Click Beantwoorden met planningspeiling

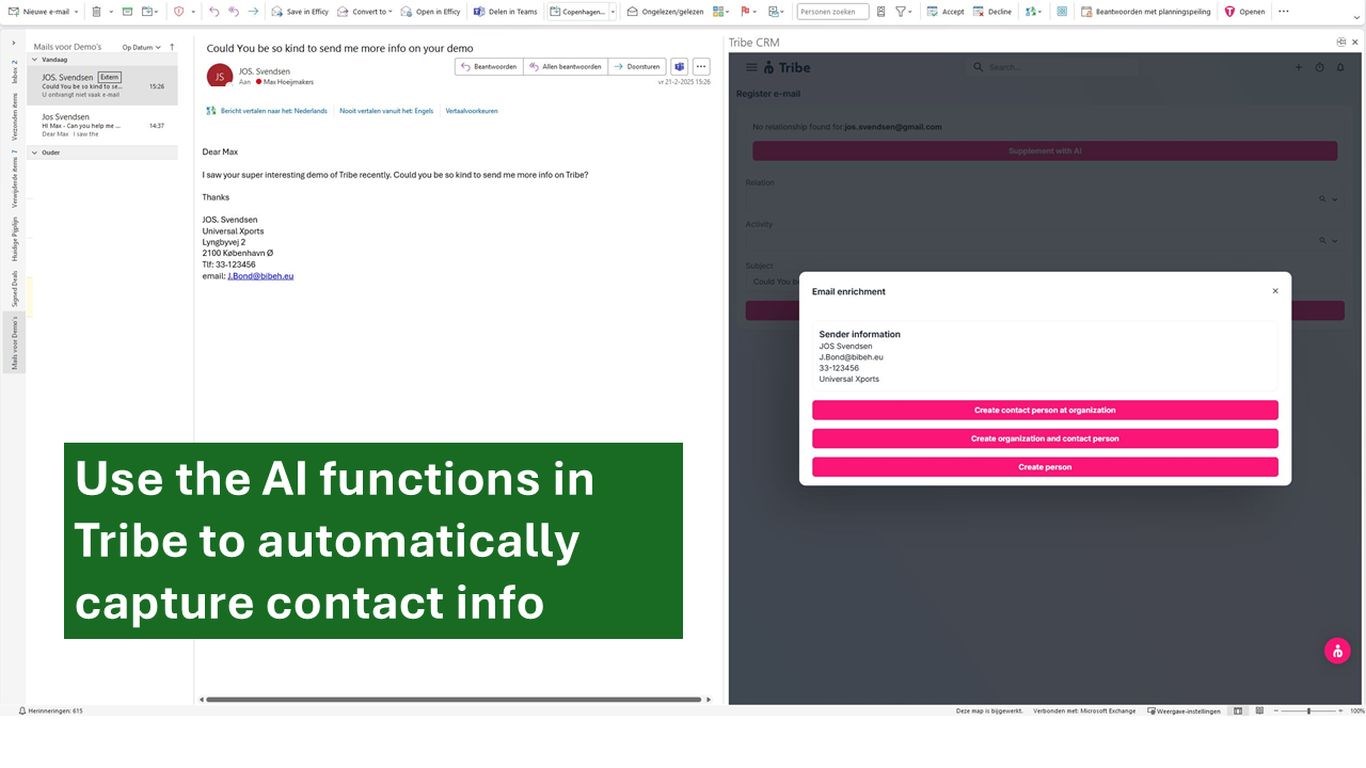[1146, 12]
